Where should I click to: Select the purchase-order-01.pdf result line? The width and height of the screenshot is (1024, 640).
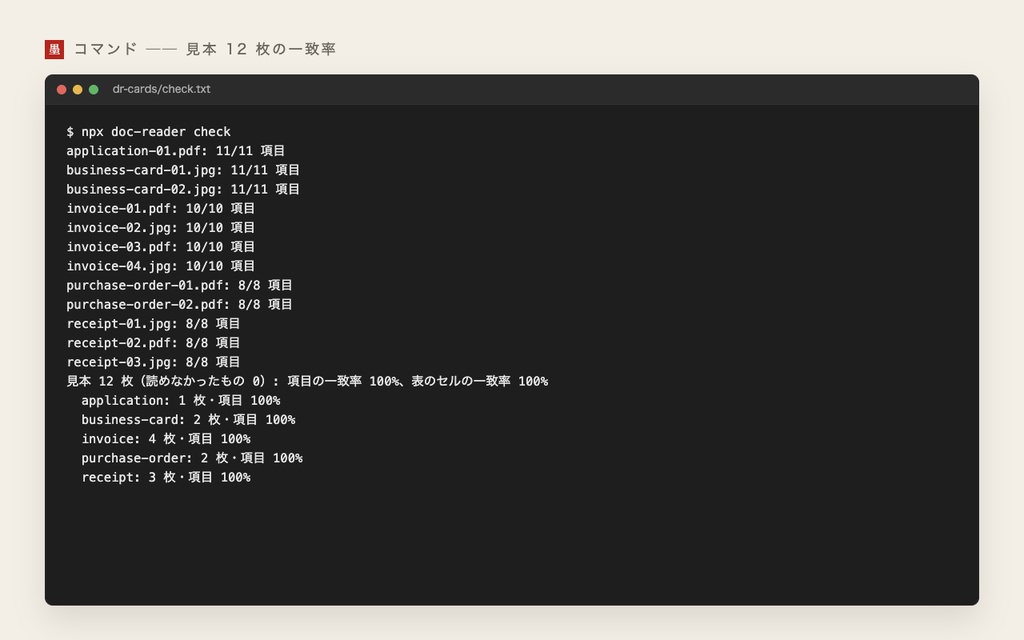[180, 285]
